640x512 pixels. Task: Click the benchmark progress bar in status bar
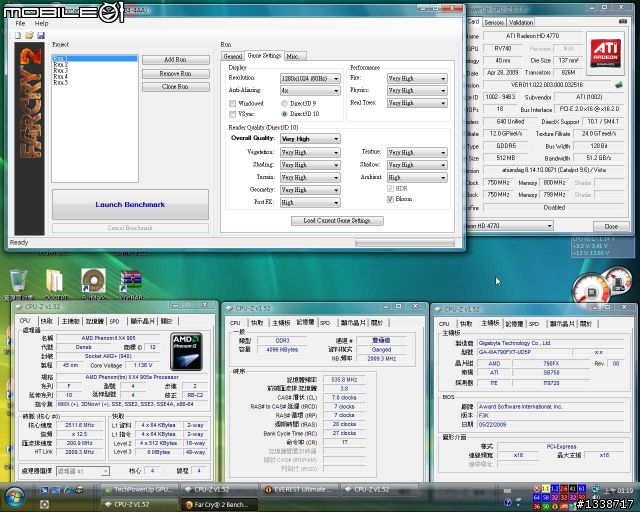coord(404,243)
